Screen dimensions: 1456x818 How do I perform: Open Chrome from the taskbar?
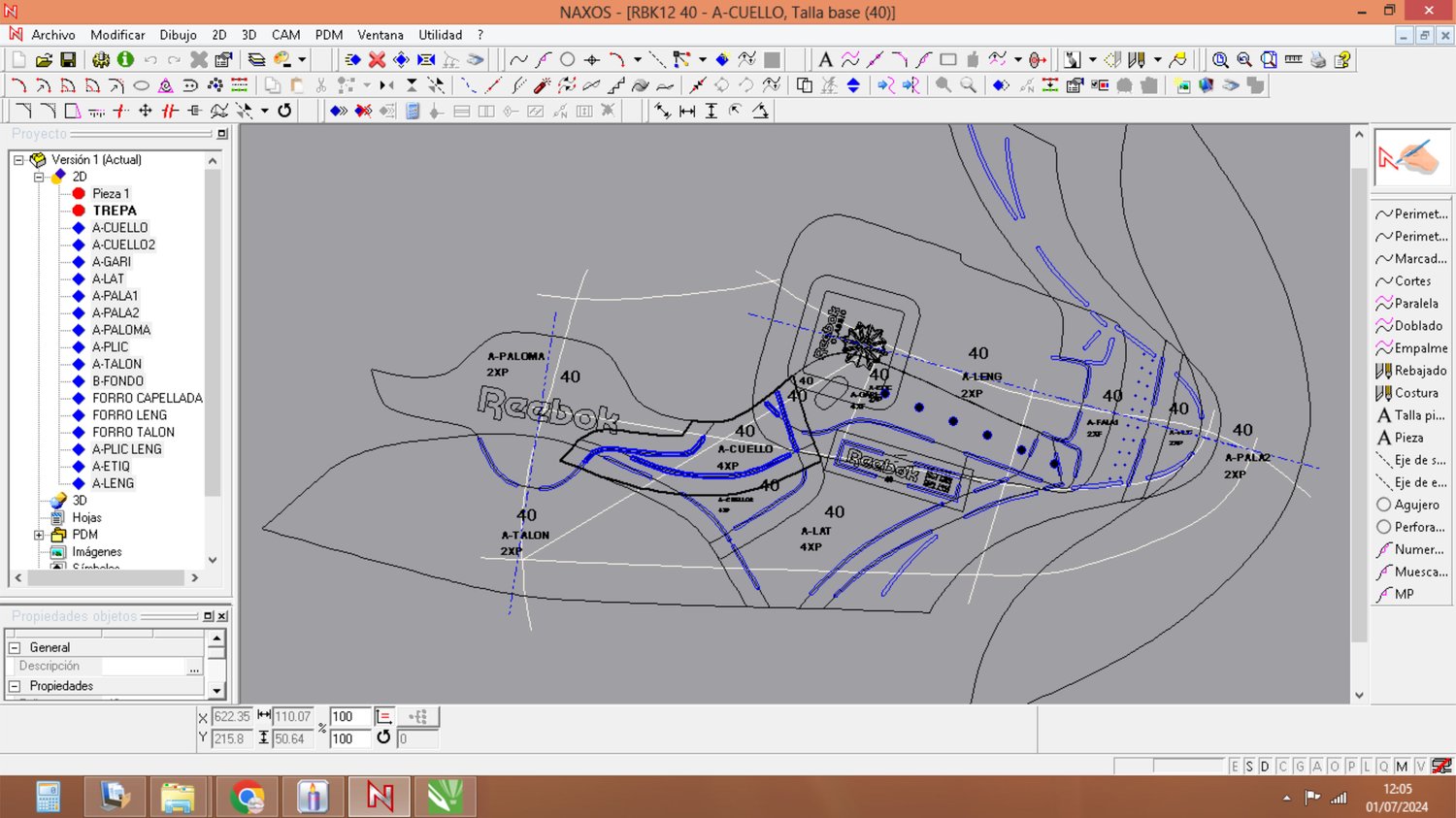tap(248, 798)
